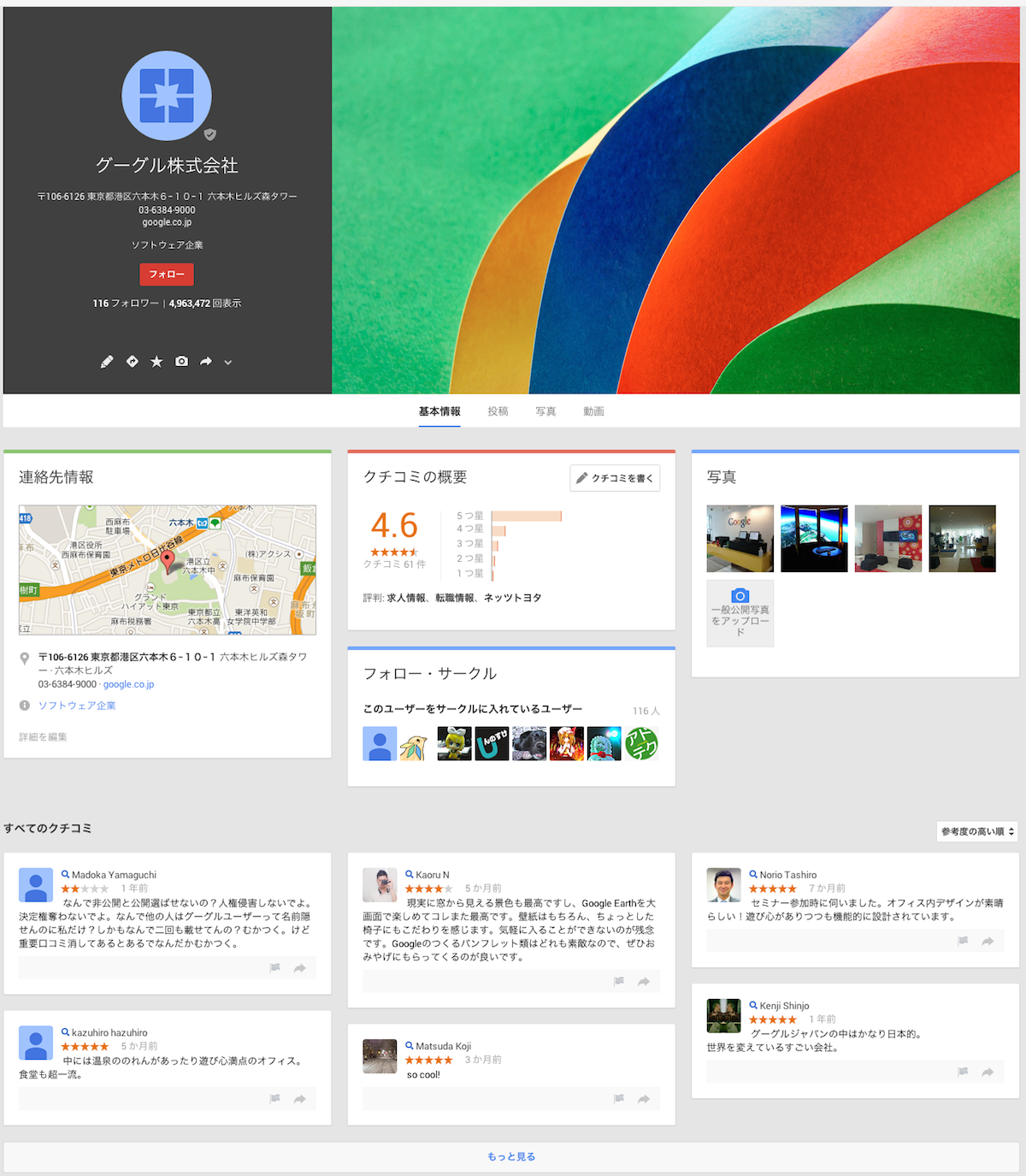Flag kazuhiro hazuhiro's review
The image size is (1026, 1176).
274,1099
